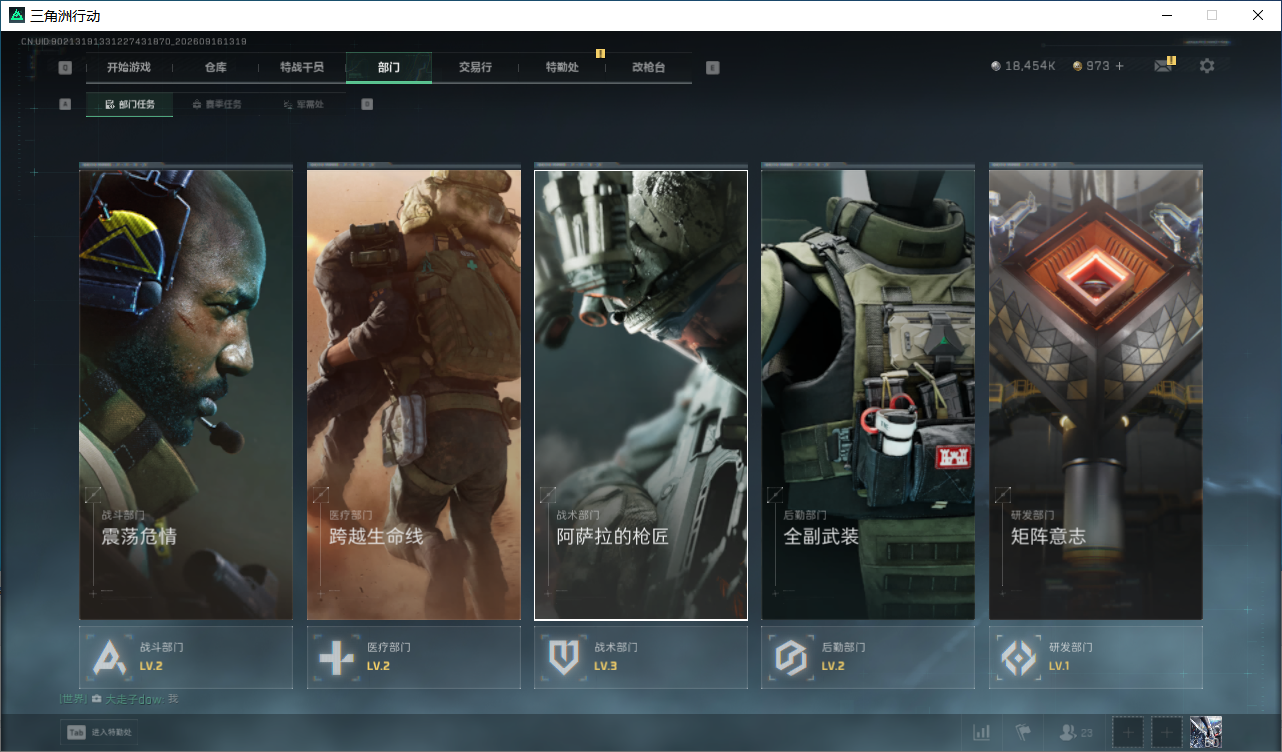Screen dimensions: 1282x752
Task: Select the 部门 tab
Action: [389, 68]
